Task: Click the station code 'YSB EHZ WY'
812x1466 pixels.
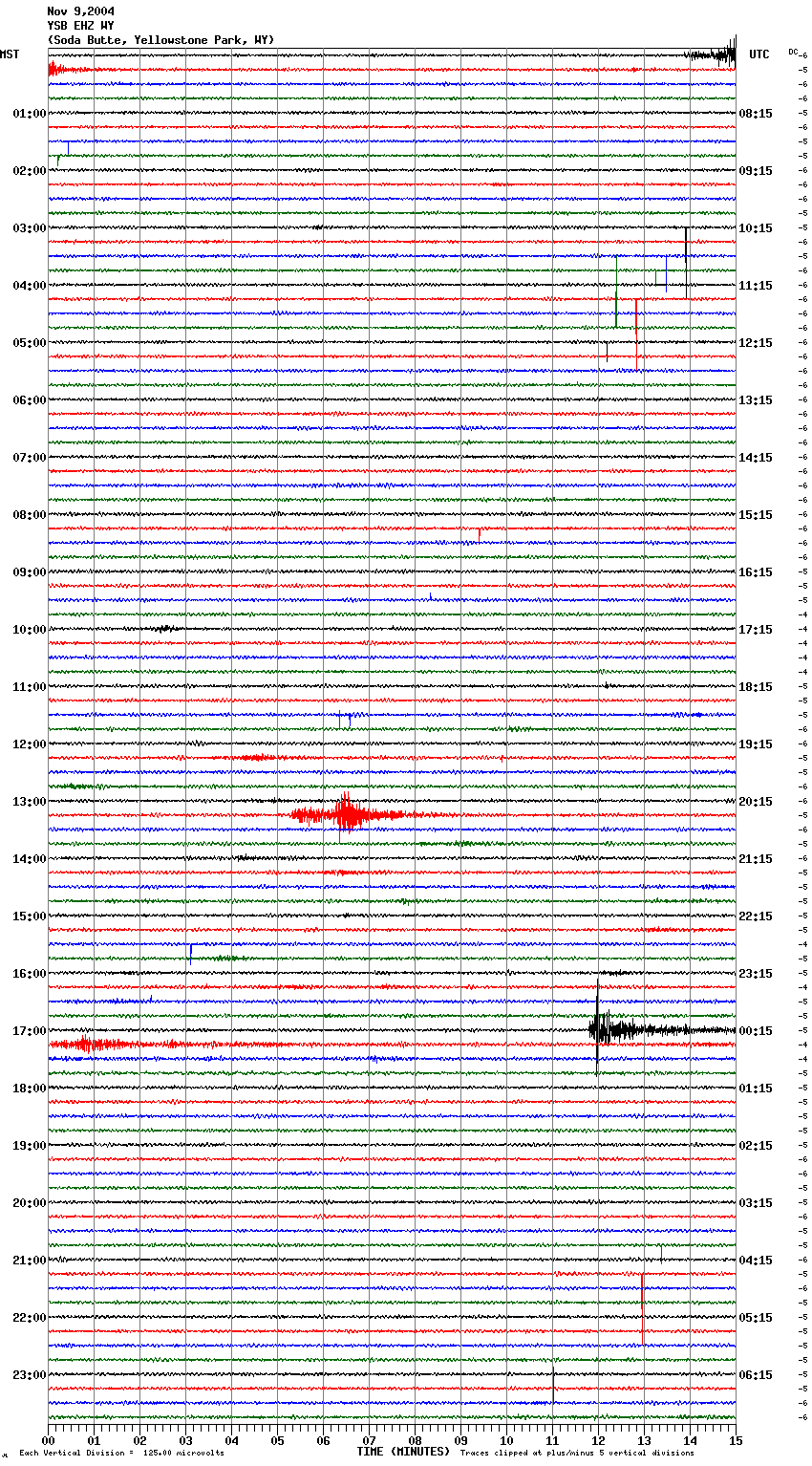Action: pyautogui.click(x=80, y=26)
